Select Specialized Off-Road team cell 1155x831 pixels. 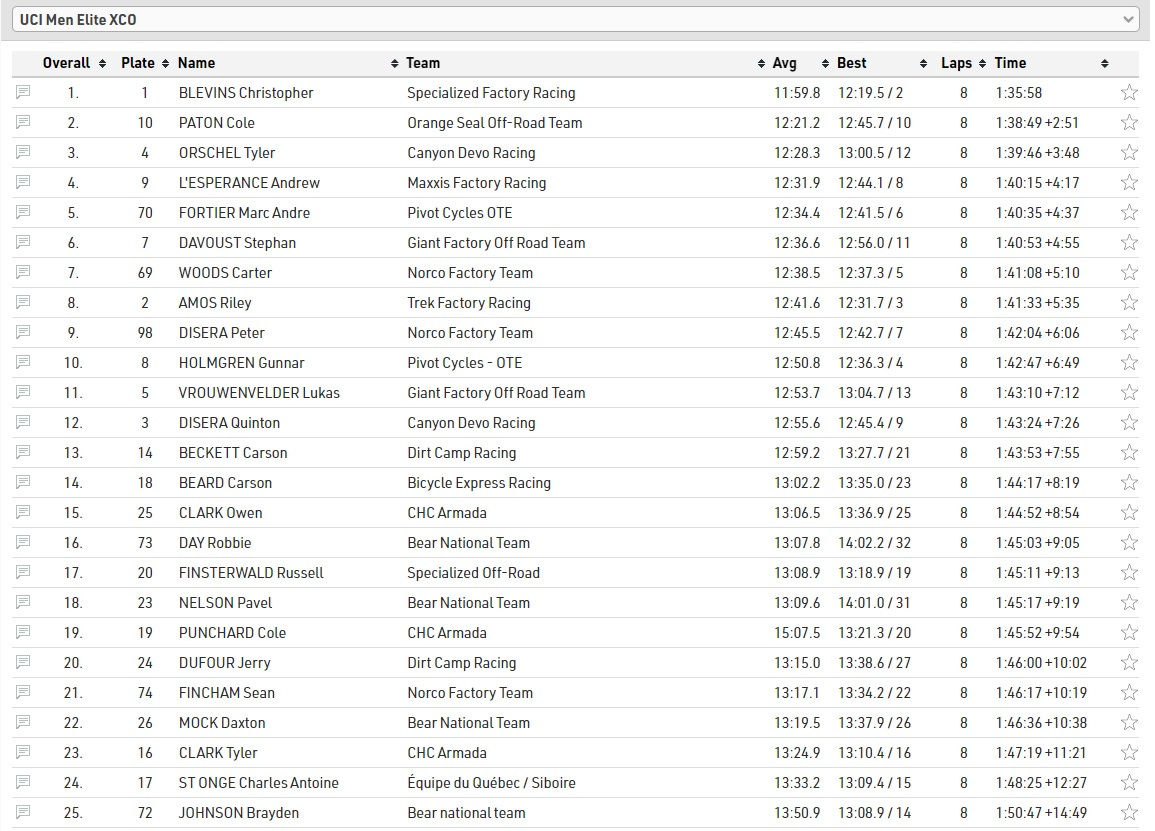tap(474, 573)
